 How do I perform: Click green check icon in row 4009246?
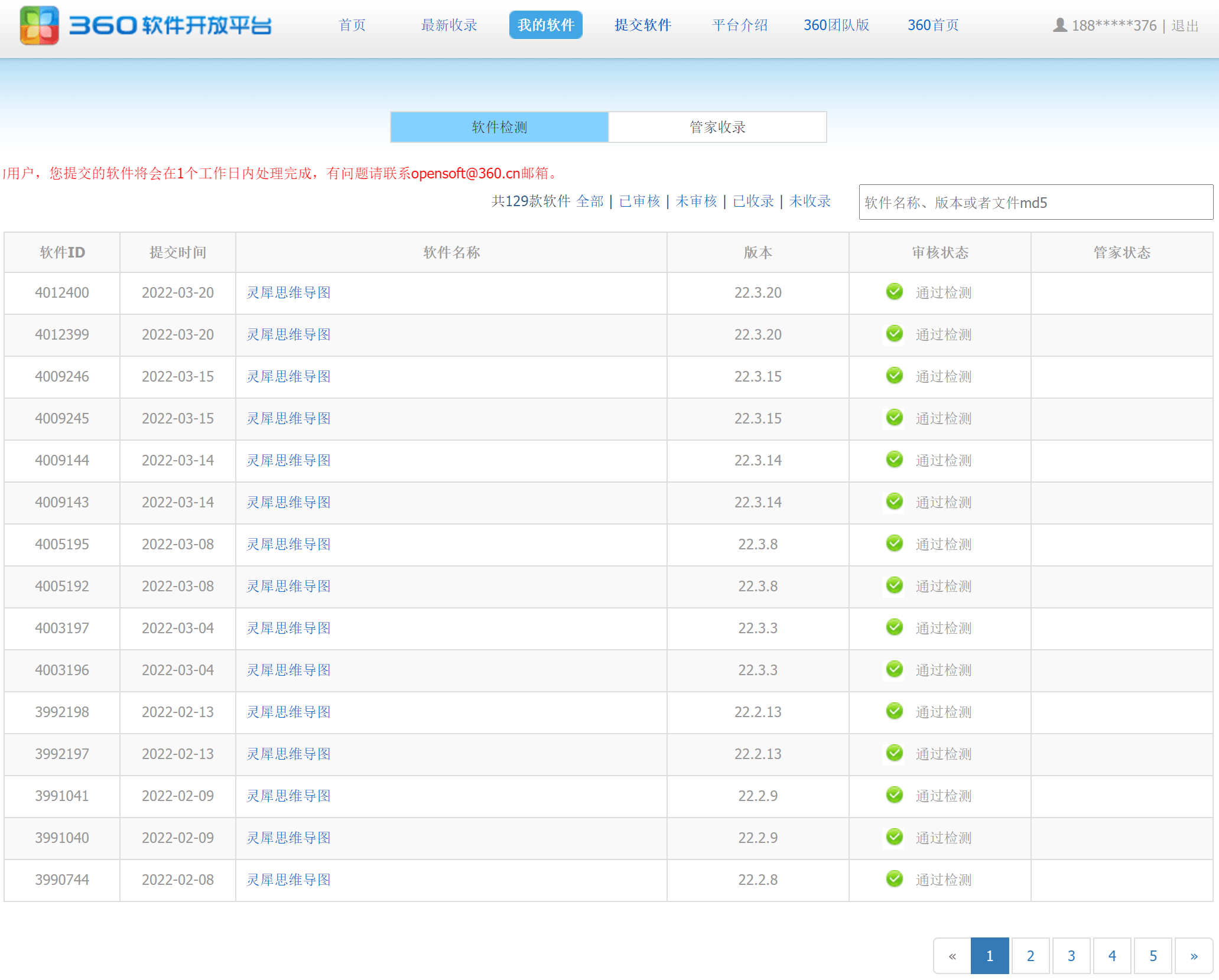895,376
